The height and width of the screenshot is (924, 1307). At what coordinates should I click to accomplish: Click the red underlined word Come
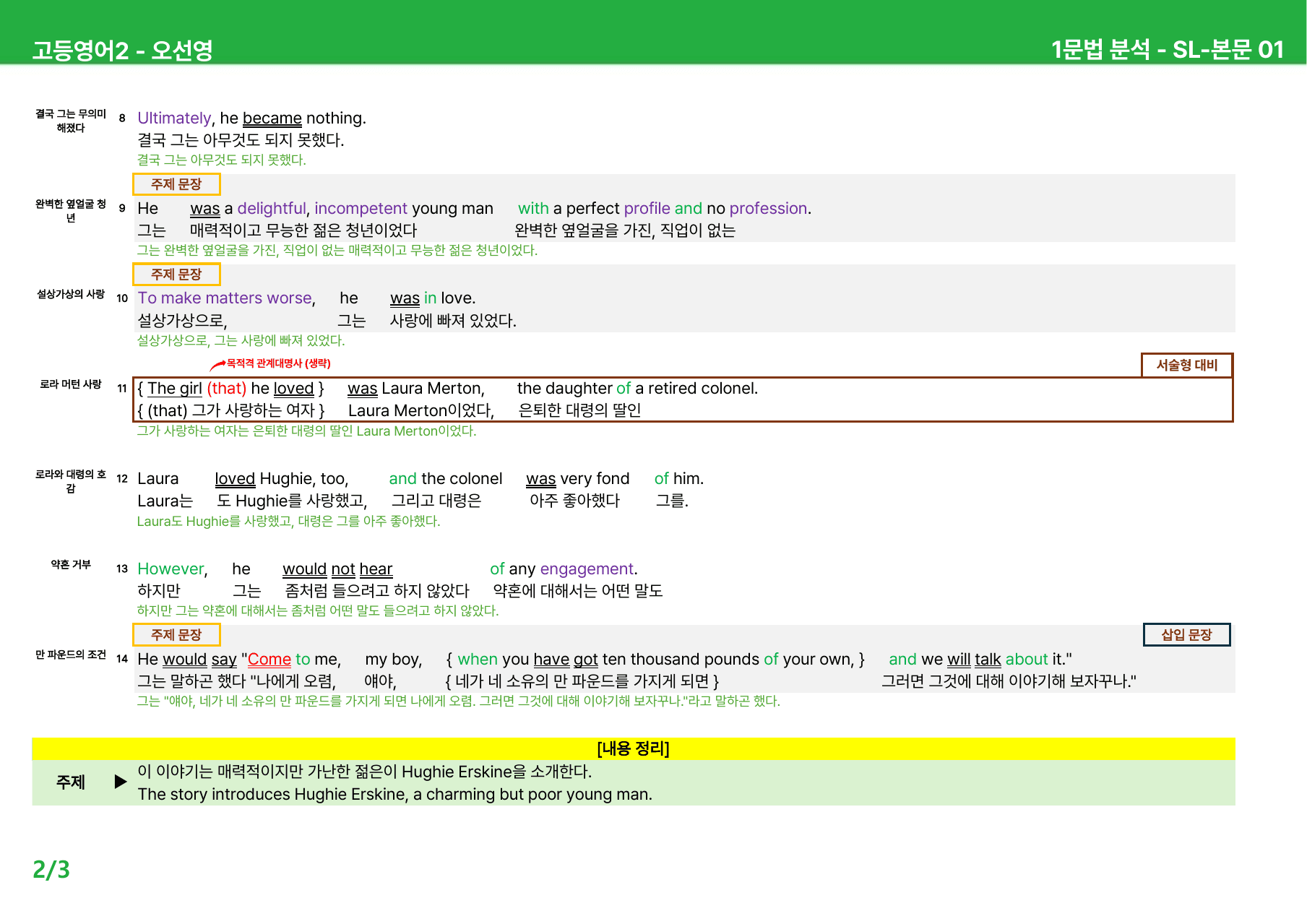click(269, 659)
